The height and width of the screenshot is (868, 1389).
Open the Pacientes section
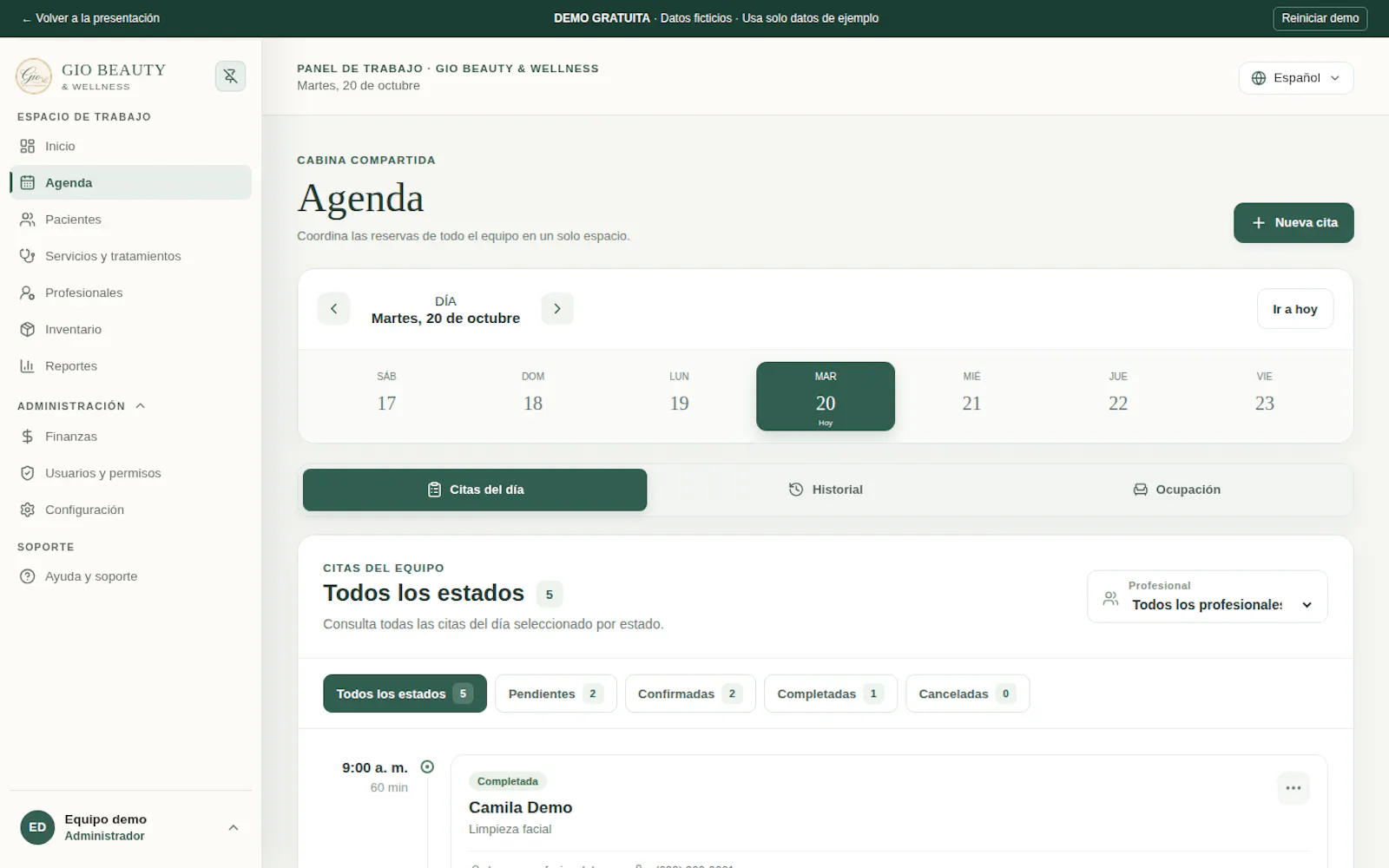[x=130, y=220]
